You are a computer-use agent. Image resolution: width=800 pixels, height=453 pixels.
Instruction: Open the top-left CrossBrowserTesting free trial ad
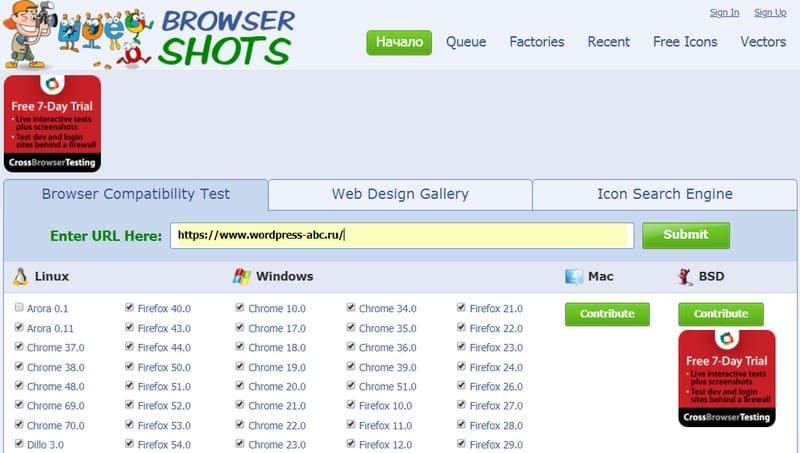52,124
